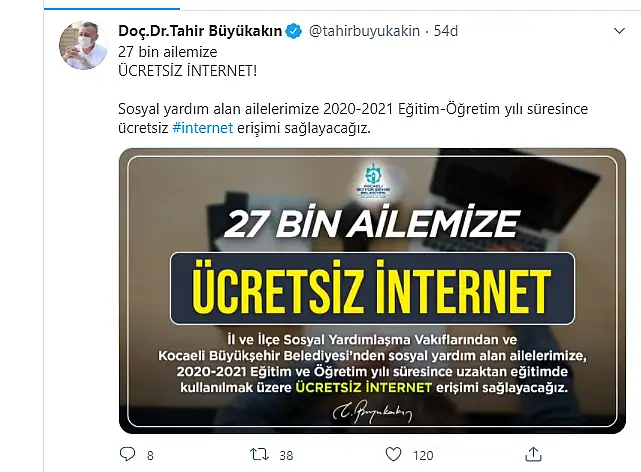Retweet this tweet using the arrows icon
The width and height of the screenshot is (641, 472).
pyautogui.click(x=259, y=454)
